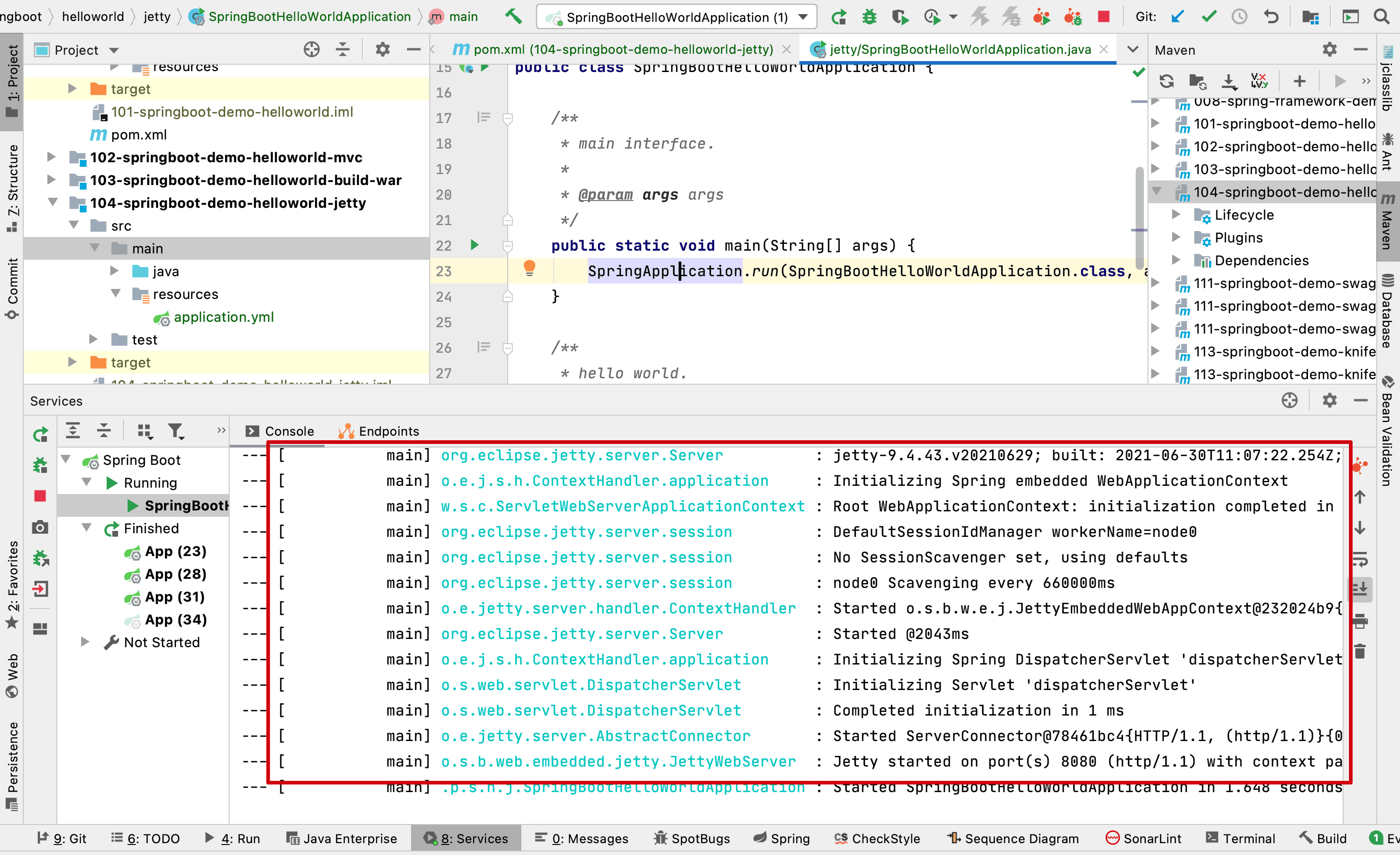The image size is (1400, 855).
Task: Toggle soft-wrap in the console
Action: click(1359, 560)
